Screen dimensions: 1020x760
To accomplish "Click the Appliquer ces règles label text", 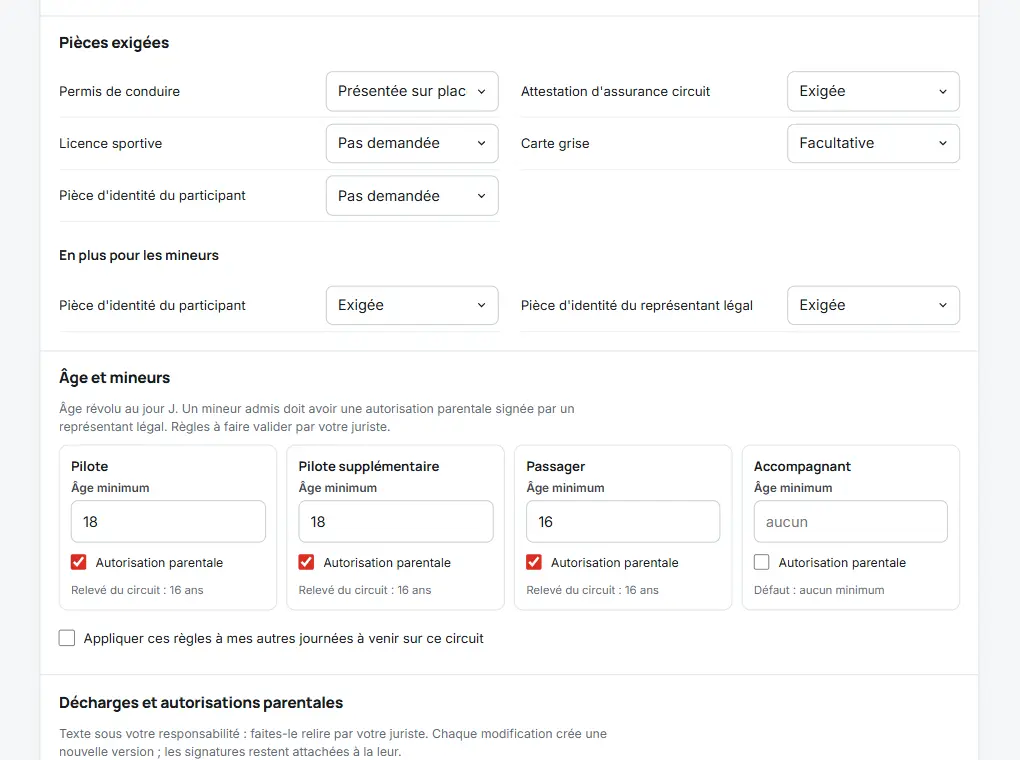I will coord(284,638).
